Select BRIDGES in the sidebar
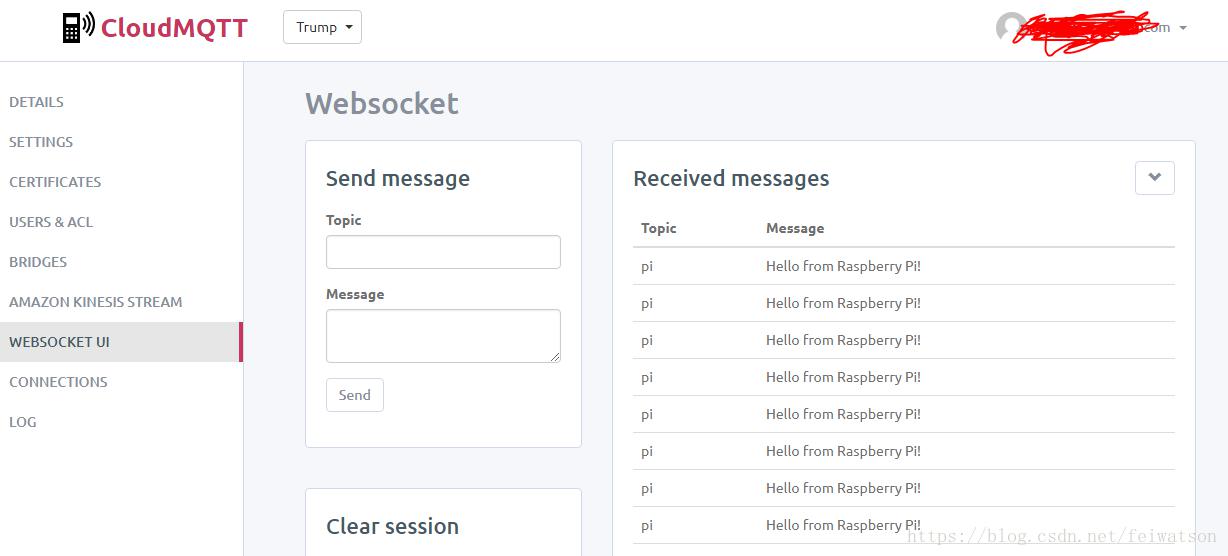The image size is (1228, 556). [38, 262]
